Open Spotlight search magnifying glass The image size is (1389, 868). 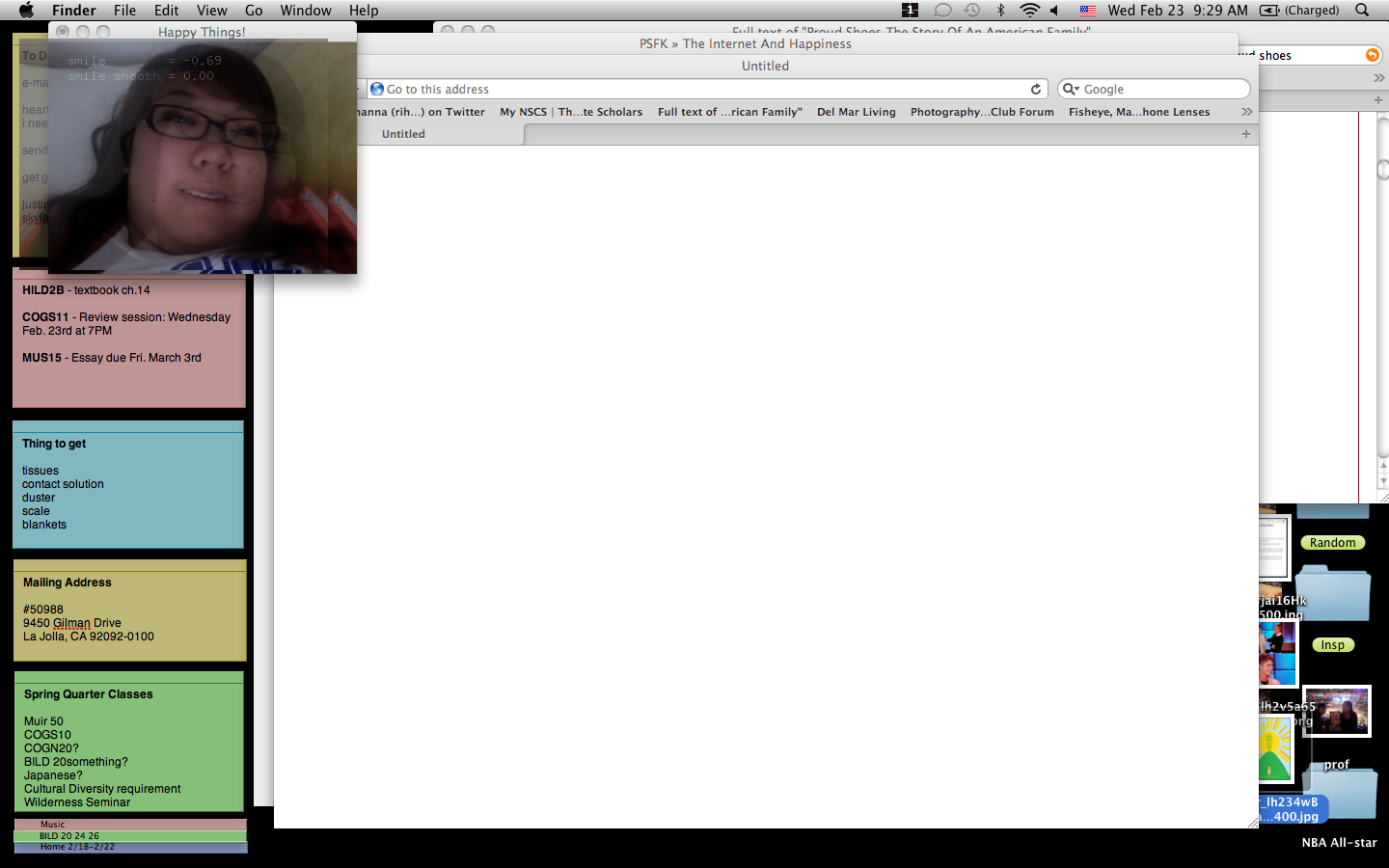[x=1362, y=10]
